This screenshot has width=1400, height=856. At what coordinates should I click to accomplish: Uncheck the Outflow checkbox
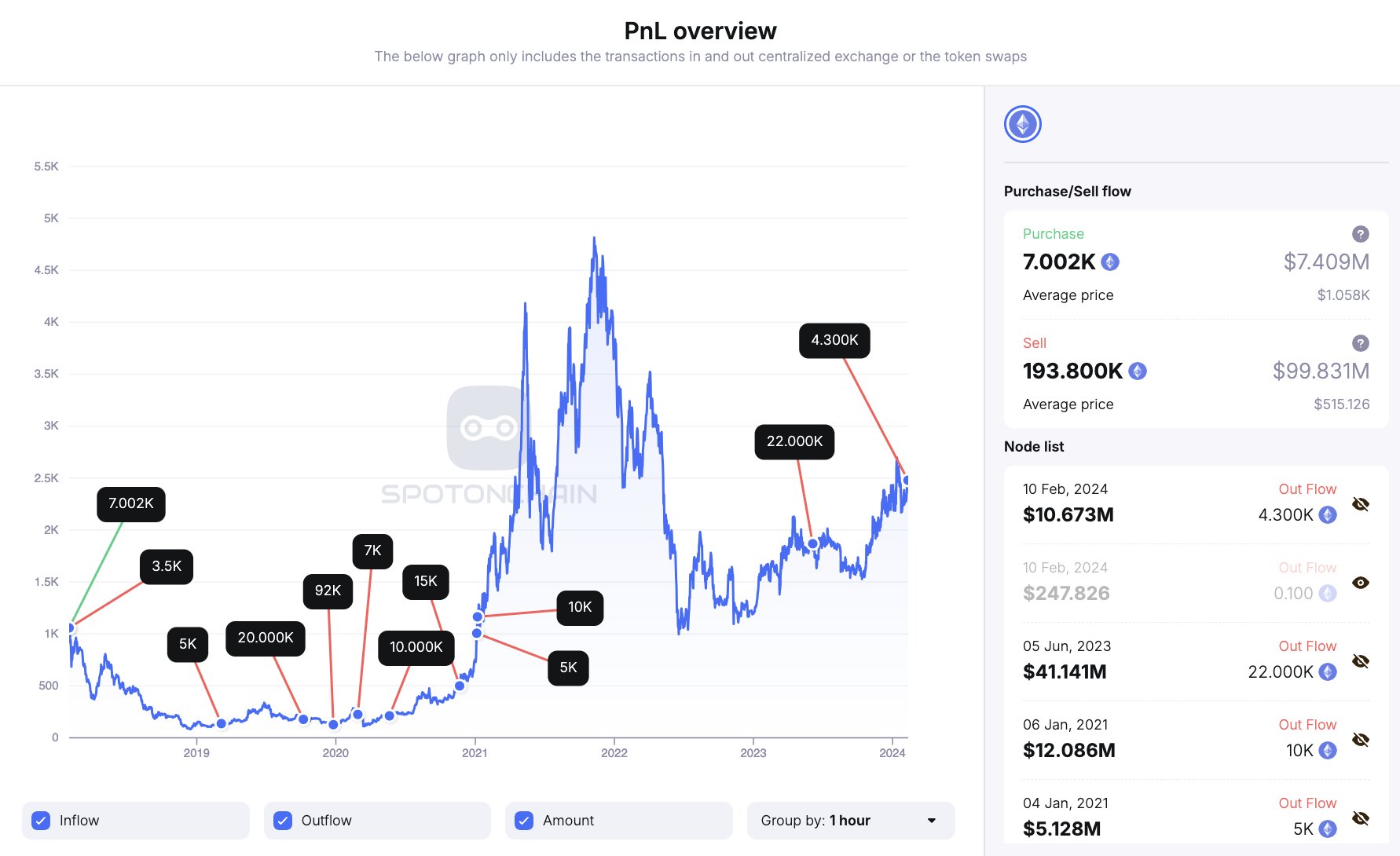point(283,821)
